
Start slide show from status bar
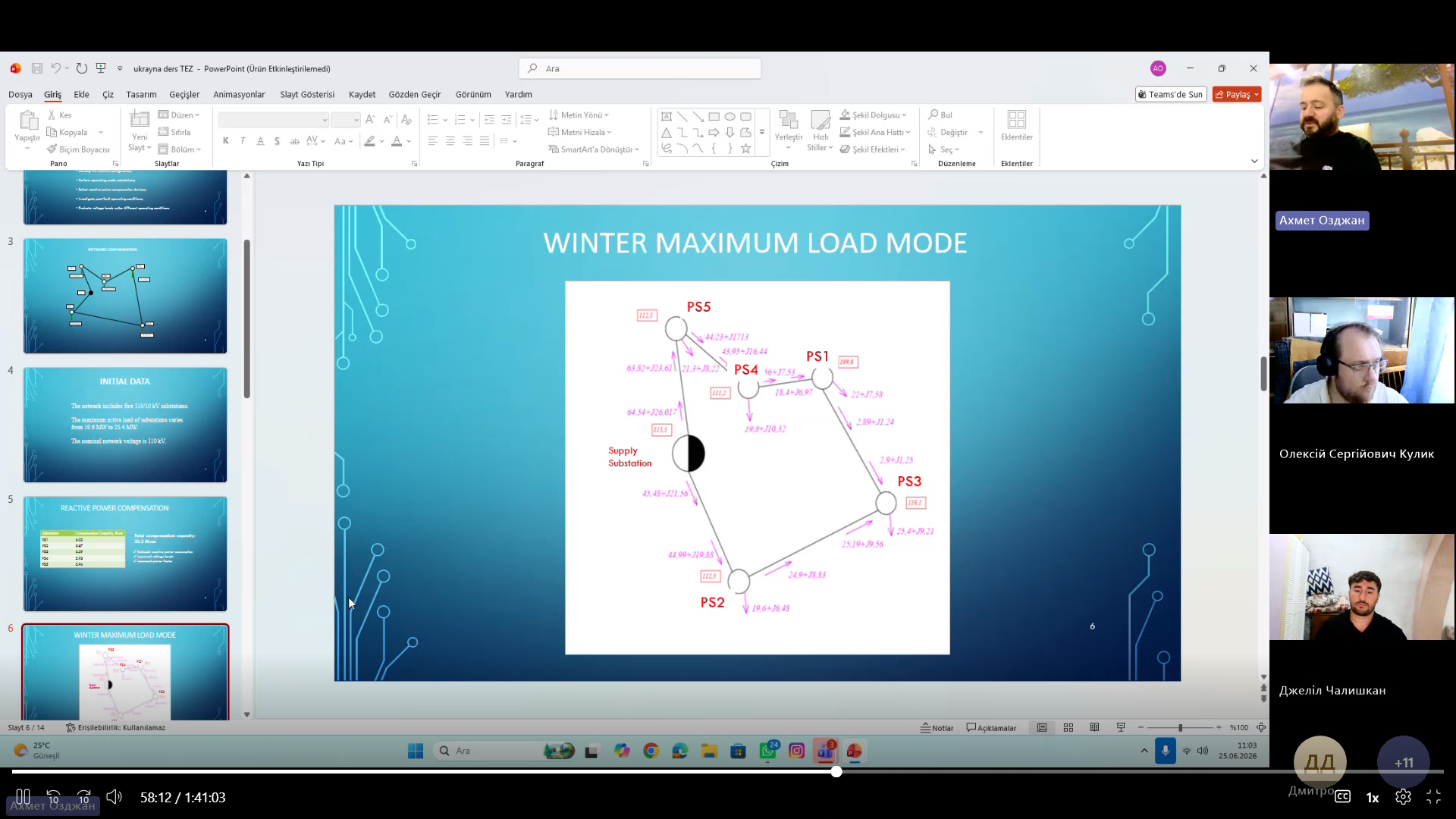(x=1121, y=727)
